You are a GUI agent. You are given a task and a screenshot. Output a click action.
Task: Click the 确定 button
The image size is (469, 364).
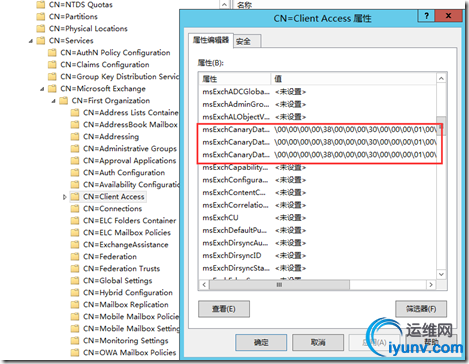(x=261, y=343)
